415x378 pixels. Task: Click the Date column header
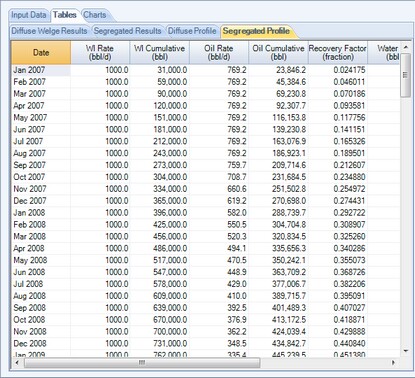pyautogui.click(x=41, y=53)
